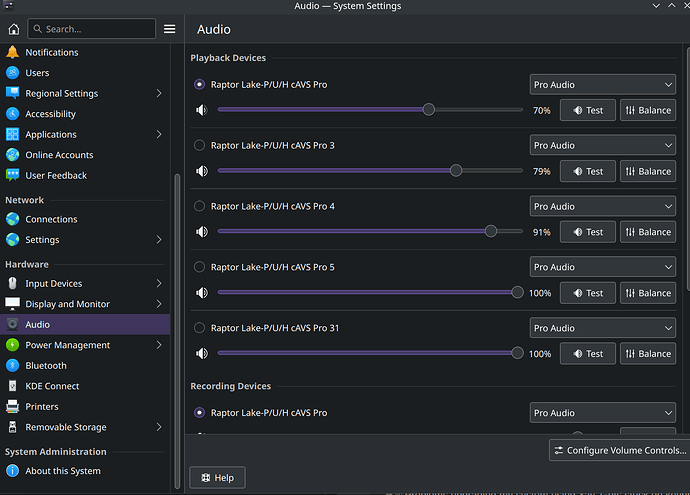The width and height of the screenshot is (690, 495).
Task: Select cAVS Pro 4 playback radio button
Action: 199,206
